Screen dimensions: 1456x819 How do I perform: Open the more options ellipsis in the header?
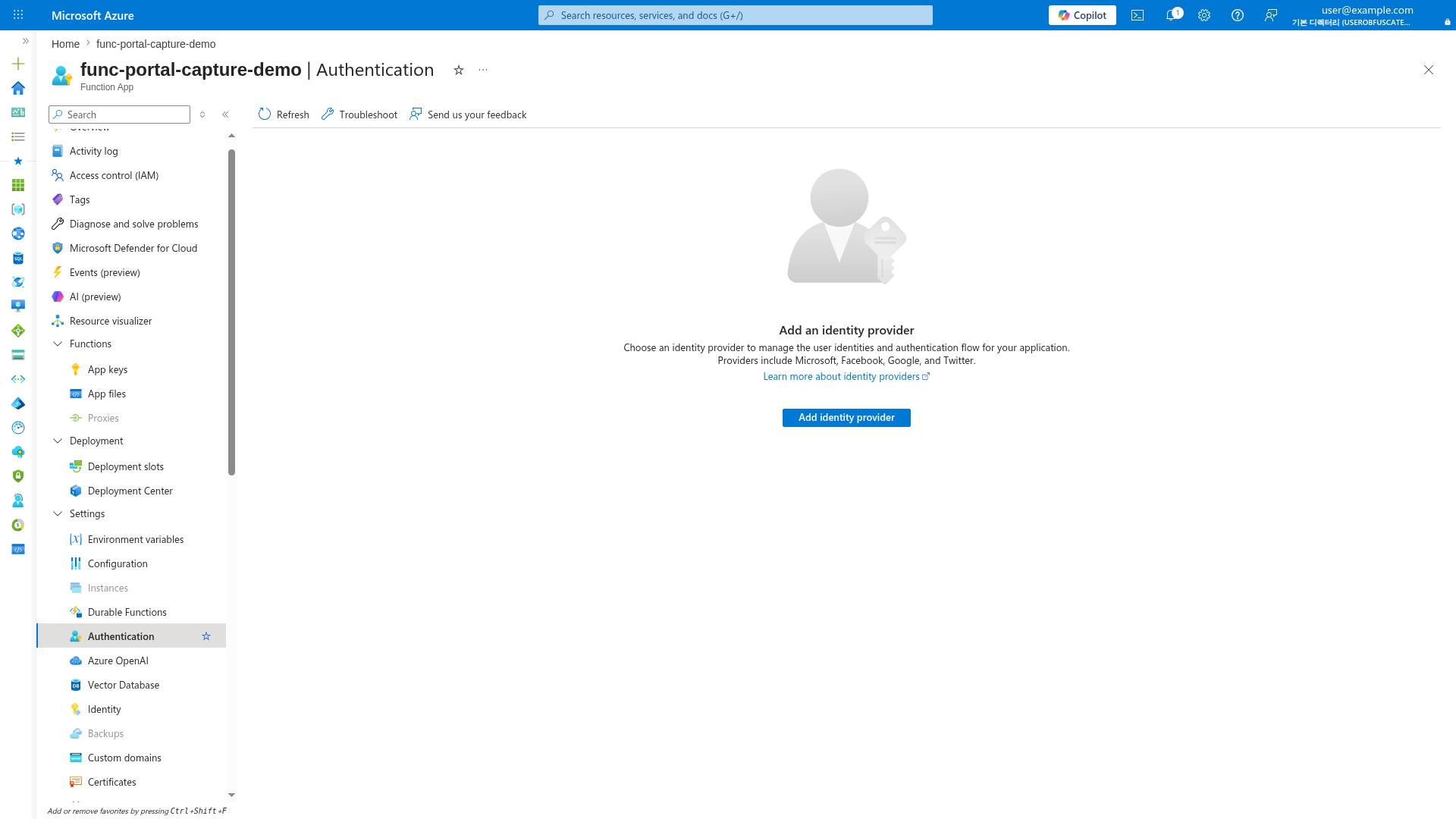483,70
